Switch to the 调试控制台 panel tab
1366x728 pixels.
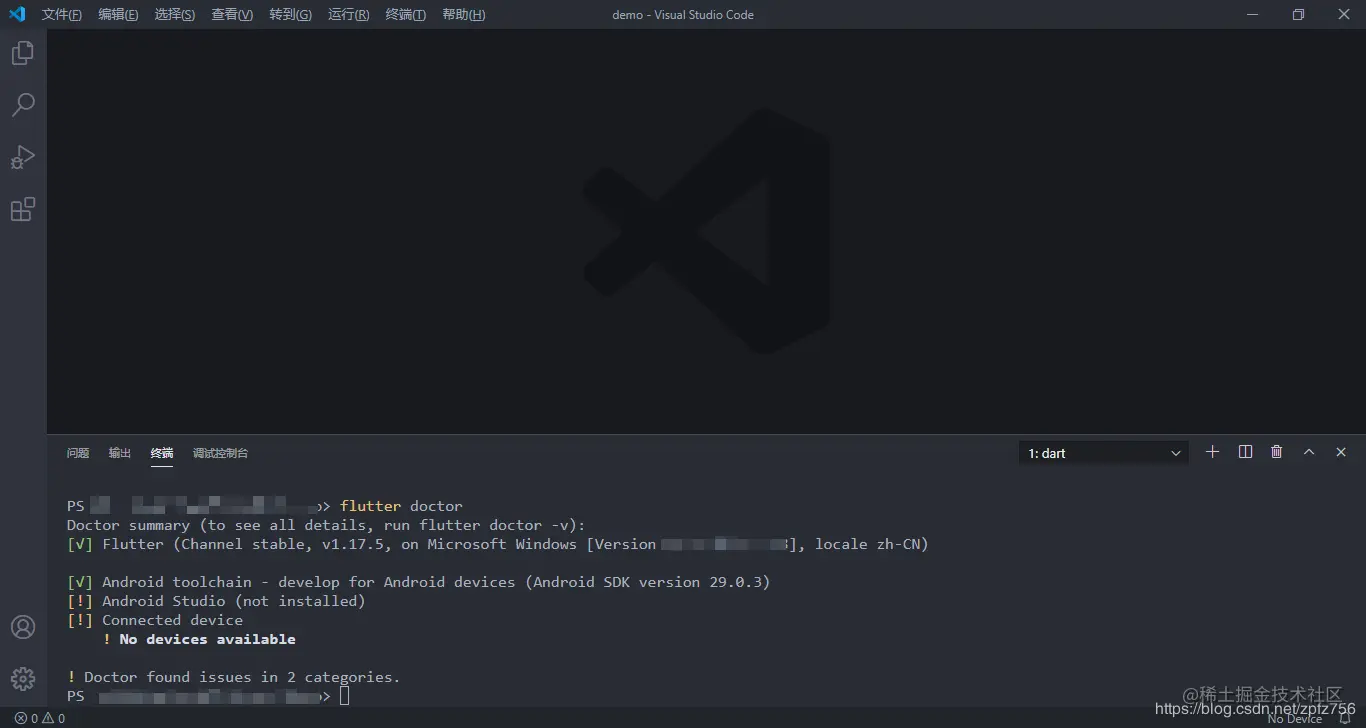[x=220, y=453]
